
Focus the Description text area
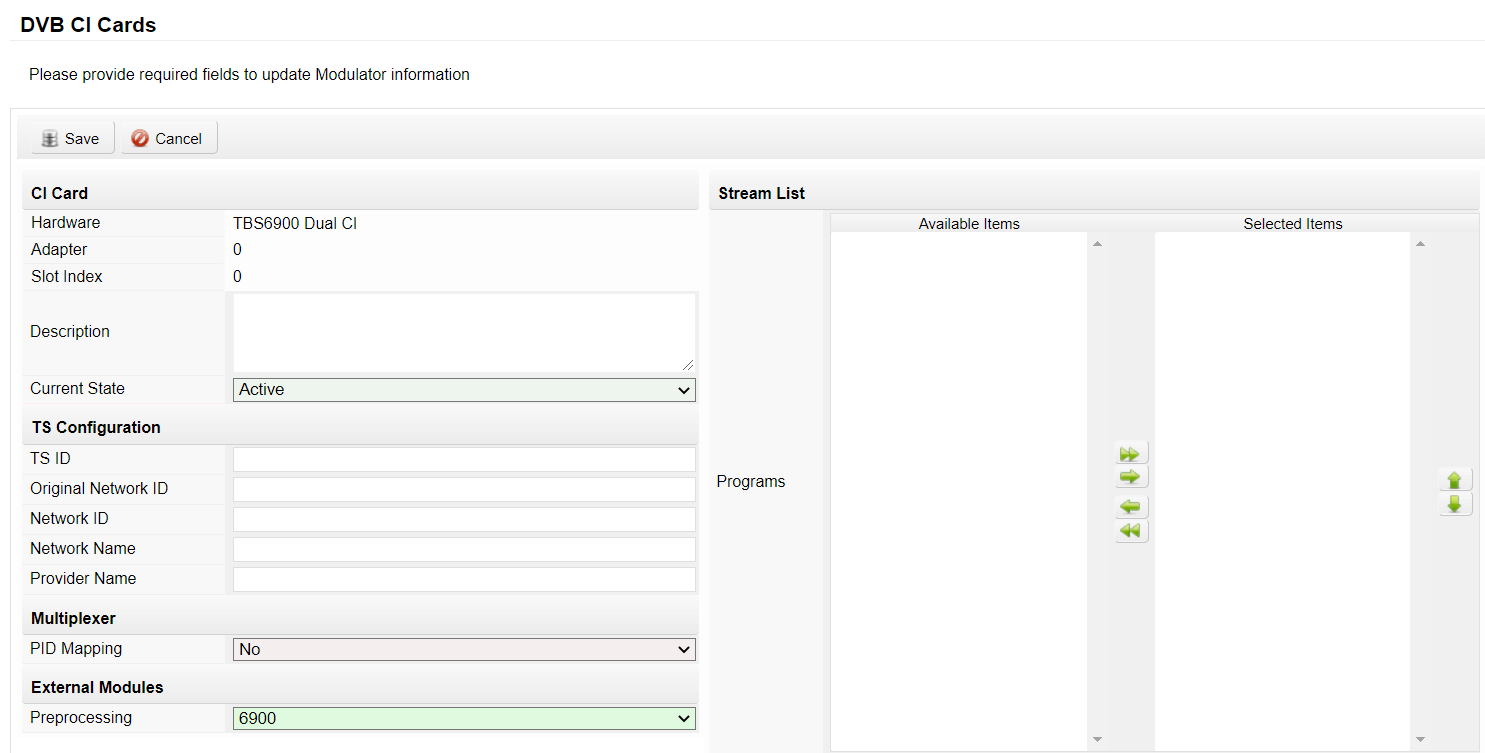pos(464,332)
